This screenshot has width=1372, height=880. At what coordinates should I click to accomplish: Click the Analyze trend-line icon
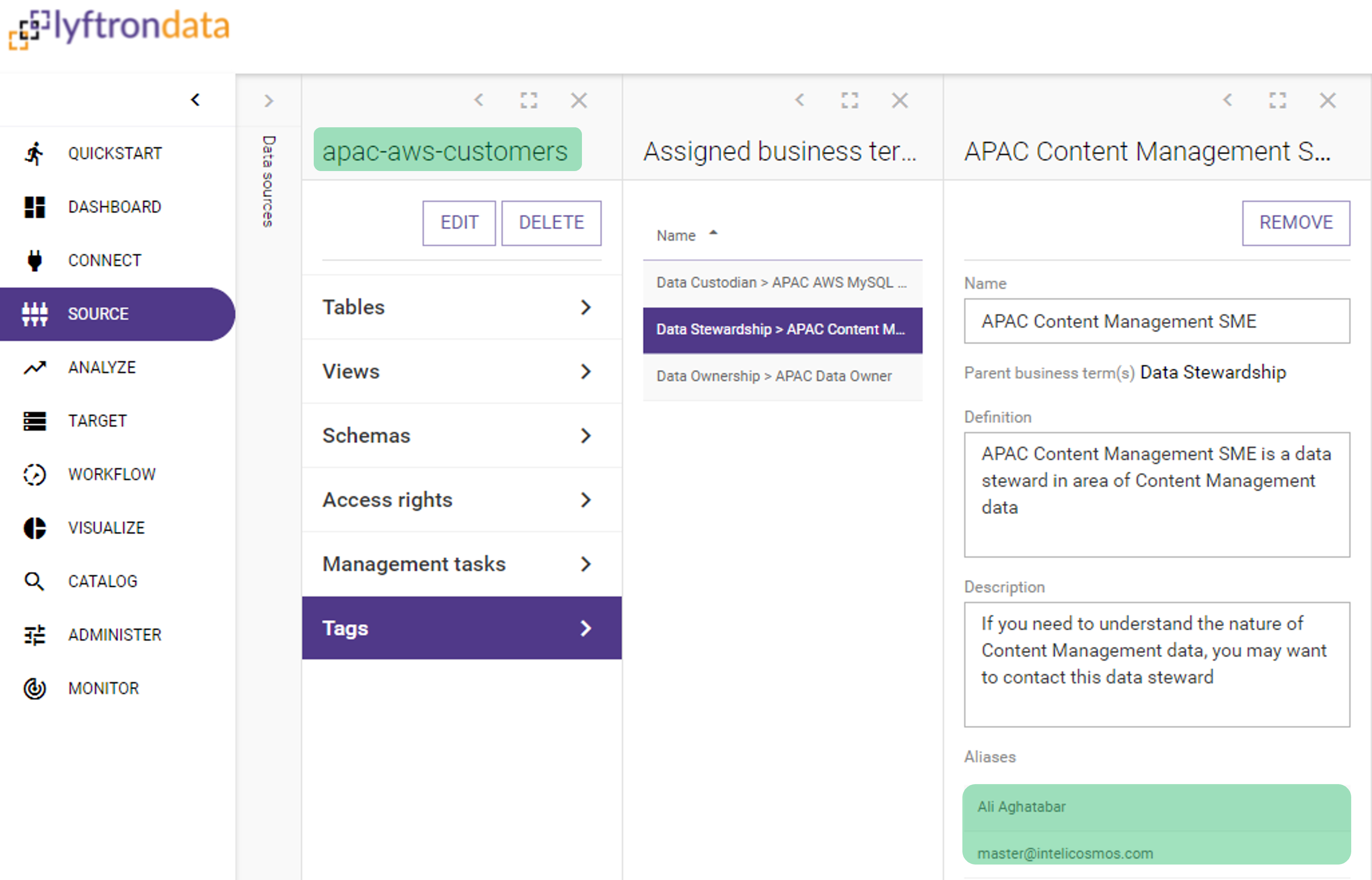34,367
